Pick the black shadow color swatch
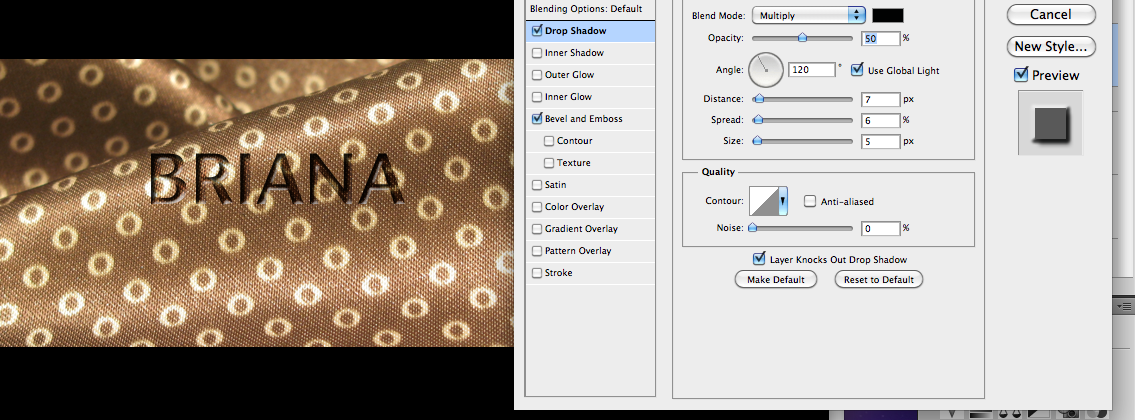The width and height of the screenshot is (1135, 420). click(x=888, y=15)
